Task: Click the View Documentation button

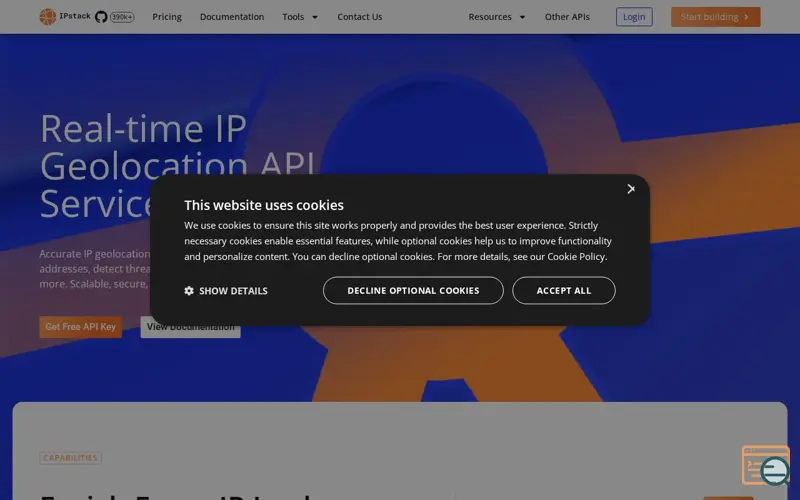Action: pyautogui.click(x=190, y=327)
